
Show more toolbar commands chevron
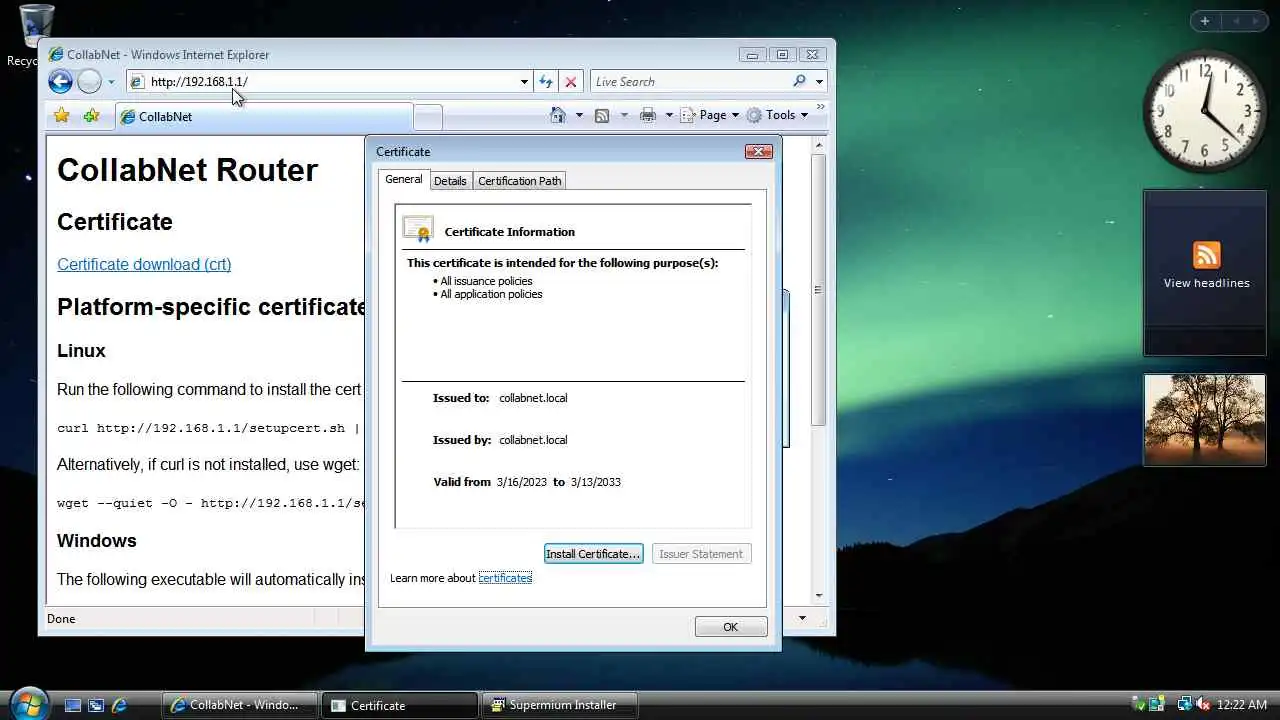pos(820,107)
